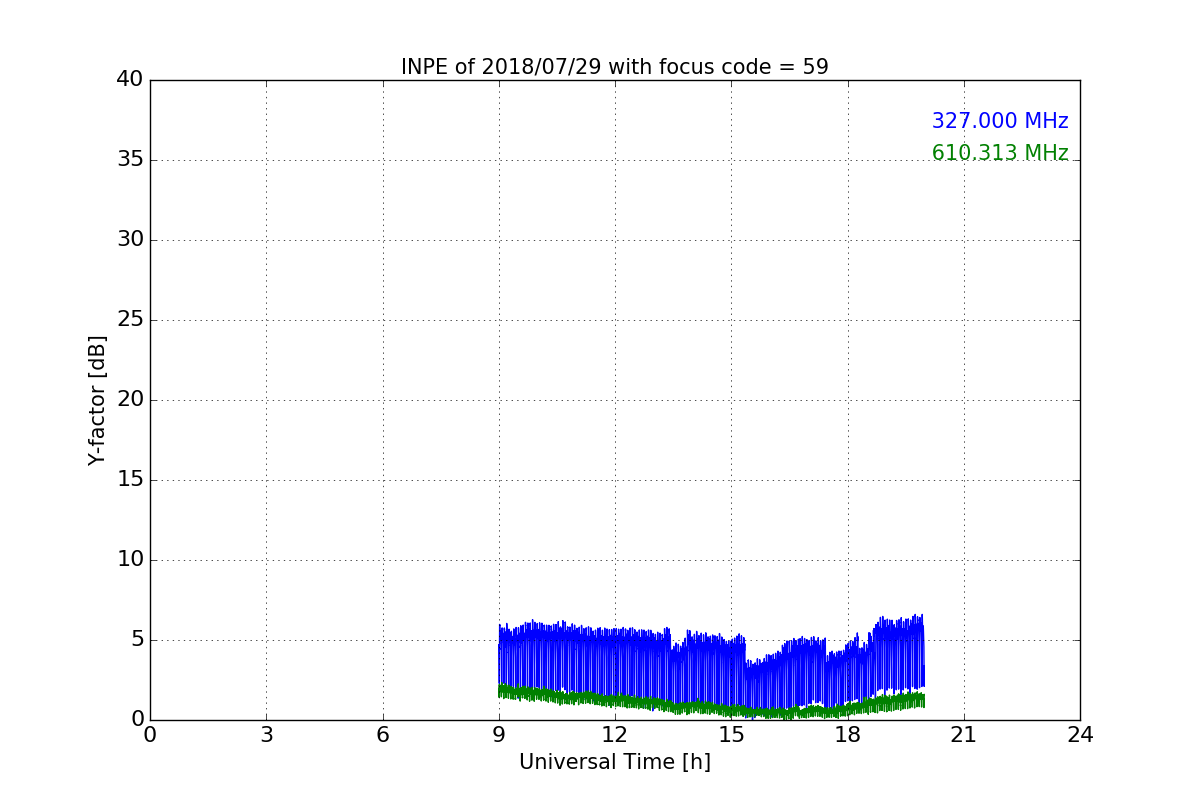
Task: Click the y-axis tick label '35'
Action: 130,160
